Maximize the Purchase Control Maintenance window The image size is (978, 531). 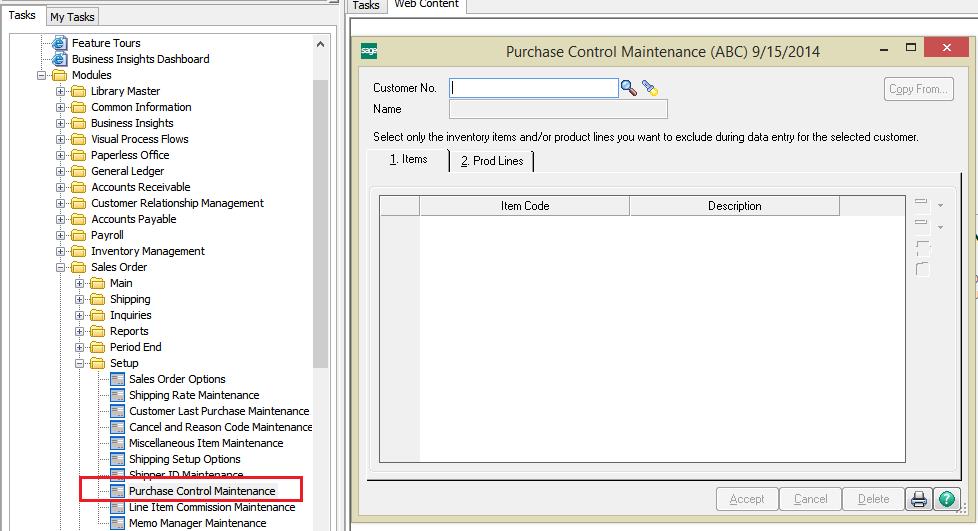pyautogui.click(x=911, y=47)
